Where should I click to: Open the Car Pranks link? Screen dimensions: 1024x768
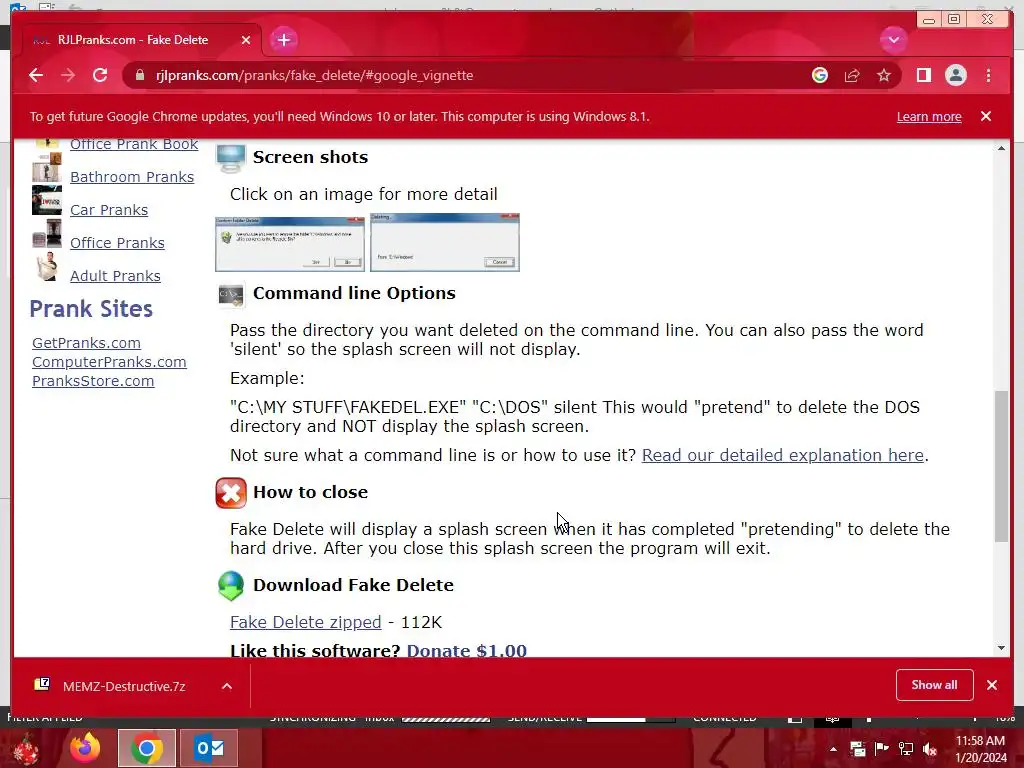click(x=109, y=210)
